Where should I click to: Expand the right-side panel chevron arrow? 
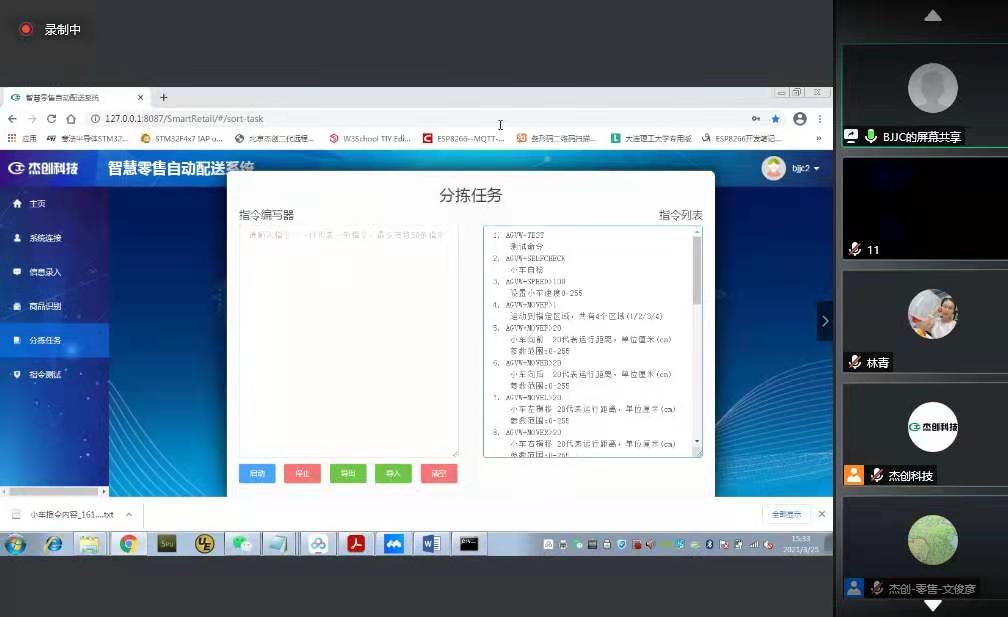pyautogui.click(x=824, y=321)
